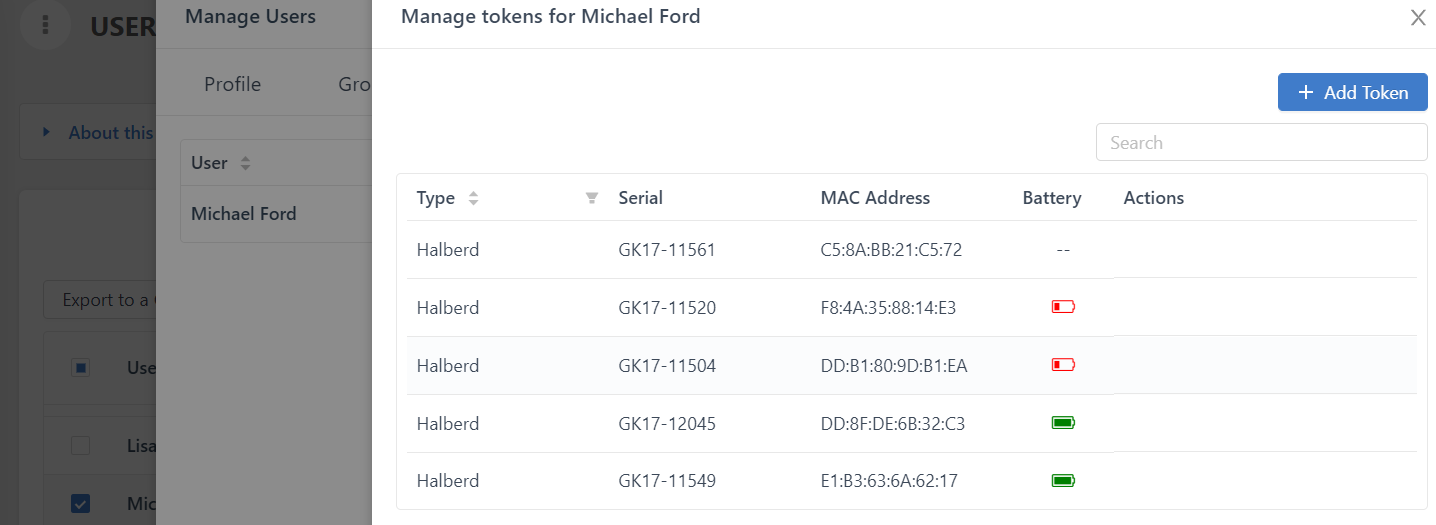Close the Manage tokens panel
Screen dimensions: 1436x525
pos(1417,17)
